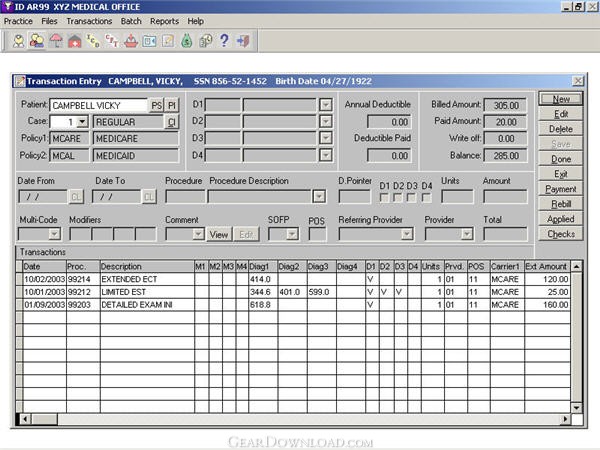
Task: Click the PS button beside patient name
Action: (x=157, y=105)
